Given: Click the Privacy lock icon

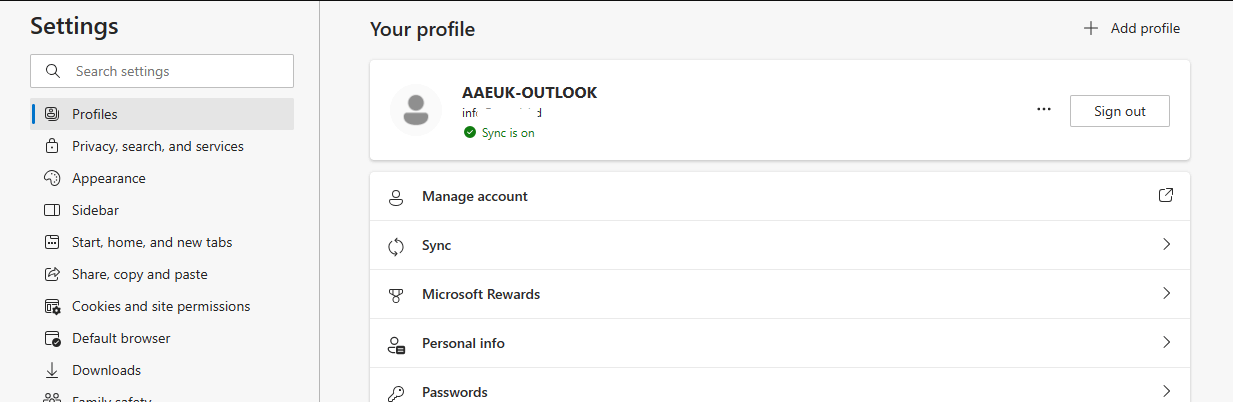Looking at the screenshot, I should (x=52, y=146).
